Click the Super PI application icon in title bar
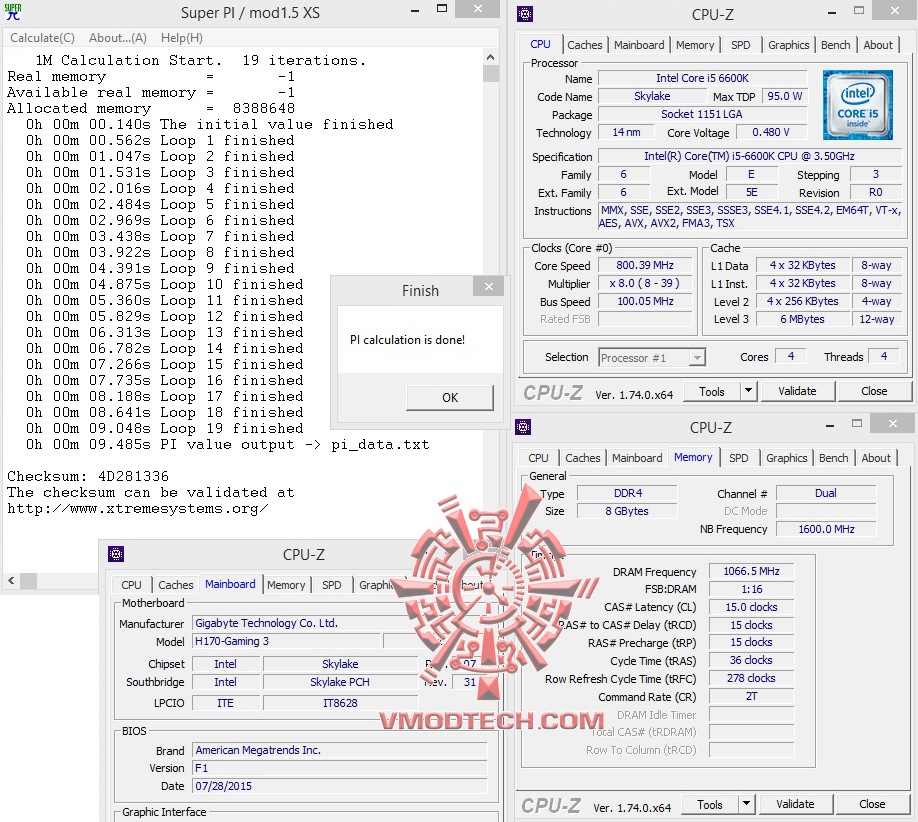918x822 pixels. 12,12
